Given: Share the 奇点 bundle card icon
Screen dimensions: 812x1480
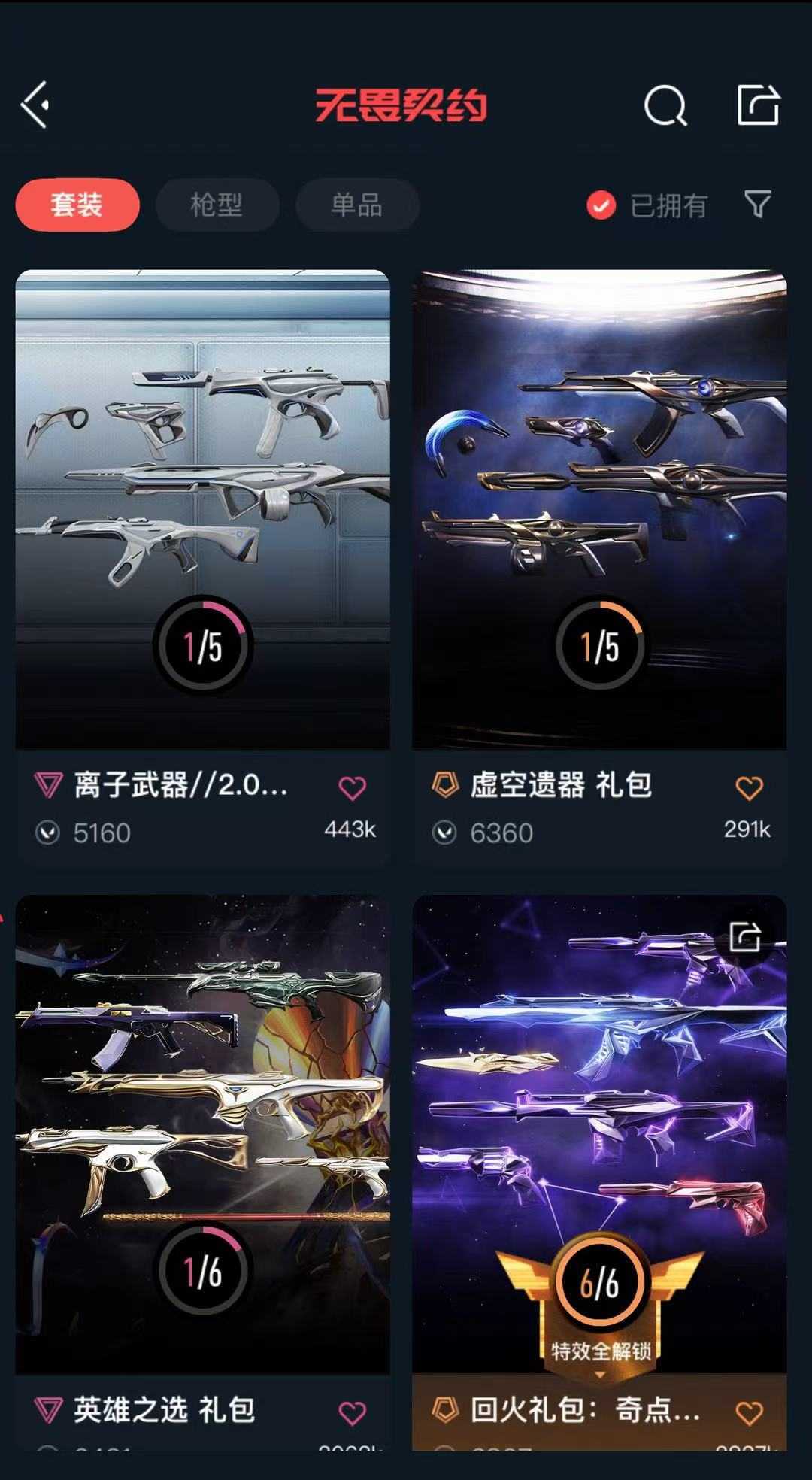Looking at the screenshot, I should pyautogui.click(x=745, y=937).
